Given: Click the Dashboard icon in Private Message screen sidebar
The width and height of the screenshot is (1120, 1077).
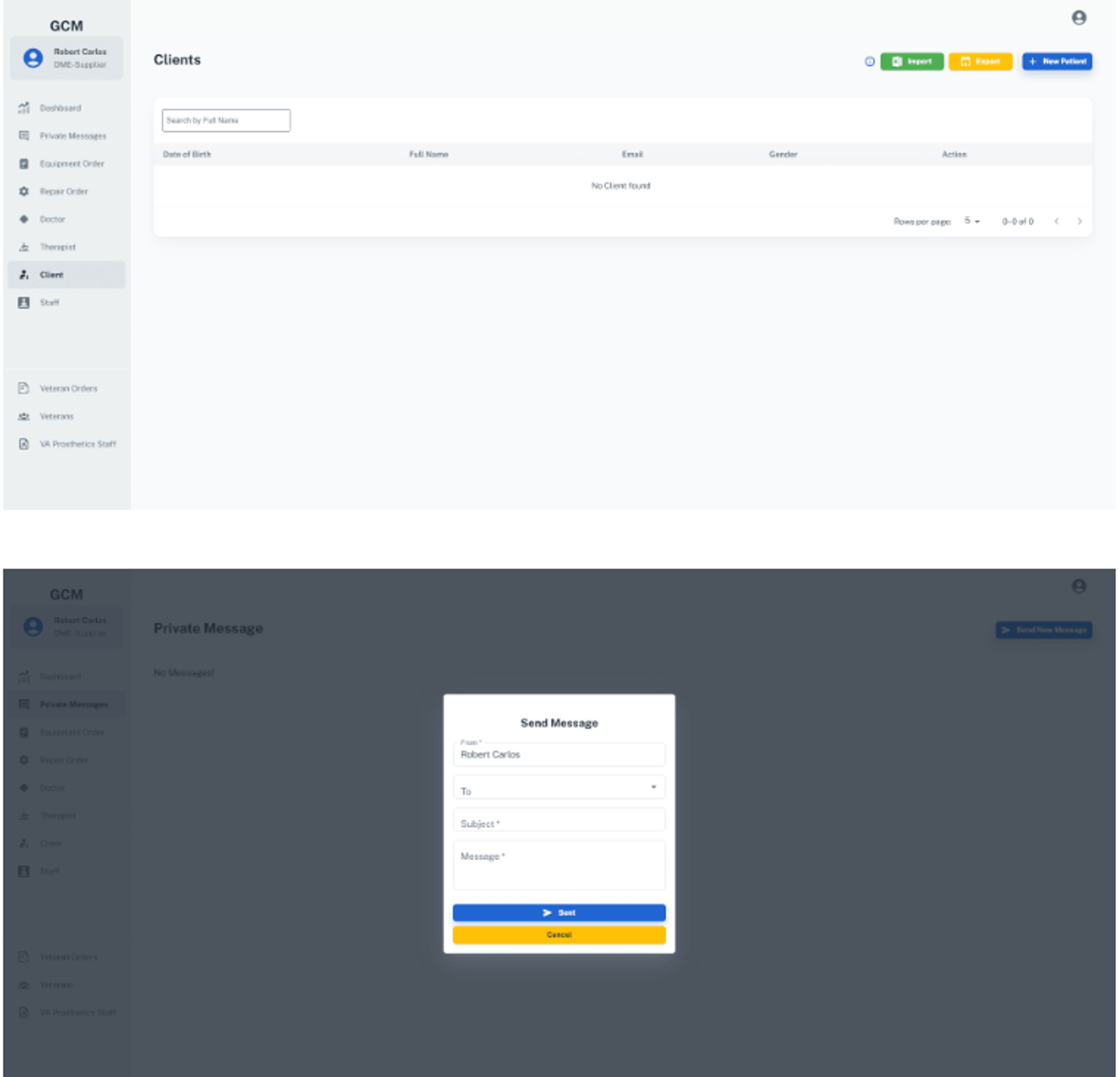Looking at the screenshot, I should click(23, 676).
